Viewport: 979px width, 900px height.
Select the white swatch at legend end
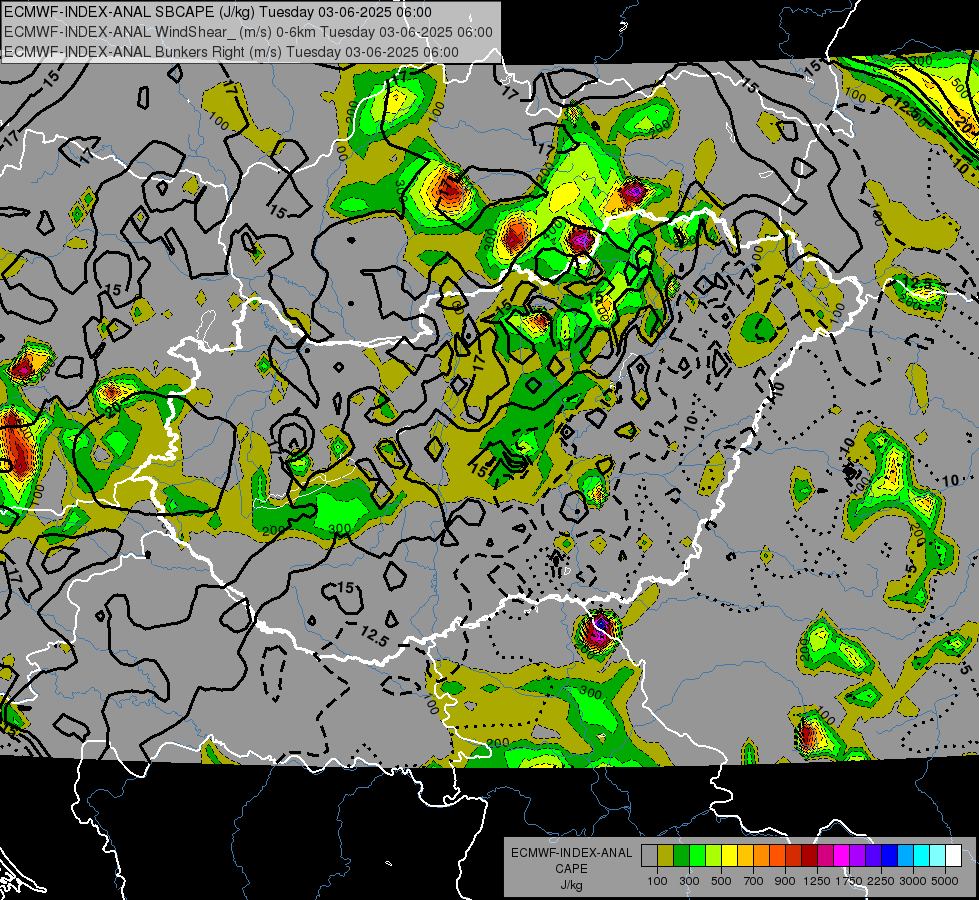pyautogui.click(x=953, y=855)
